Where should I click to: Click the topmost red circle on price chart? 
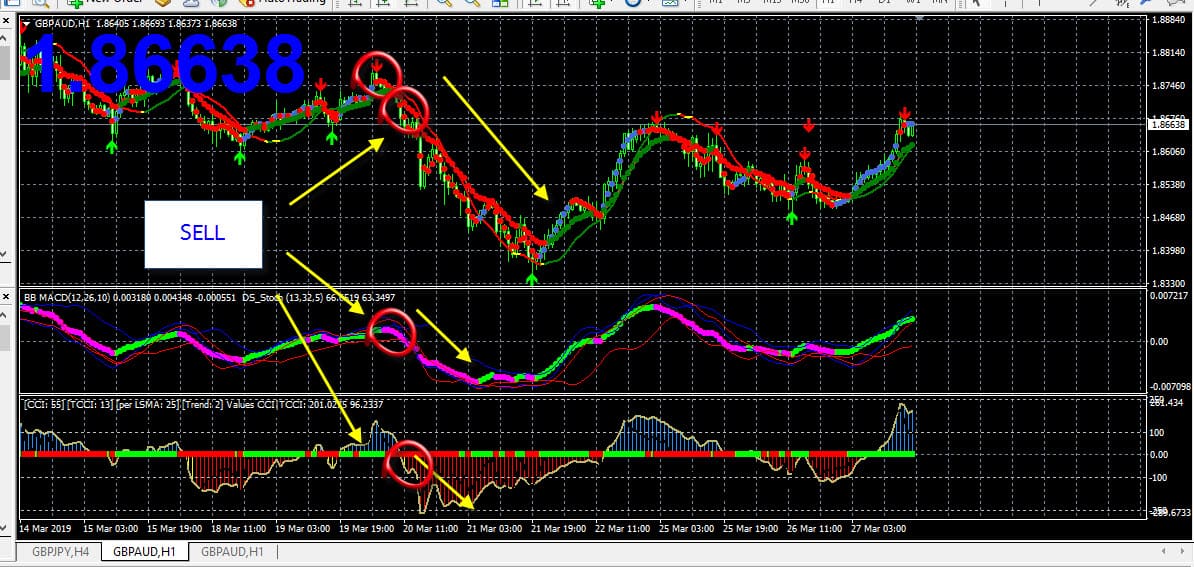pyautogui.click(x=379, y=70)
